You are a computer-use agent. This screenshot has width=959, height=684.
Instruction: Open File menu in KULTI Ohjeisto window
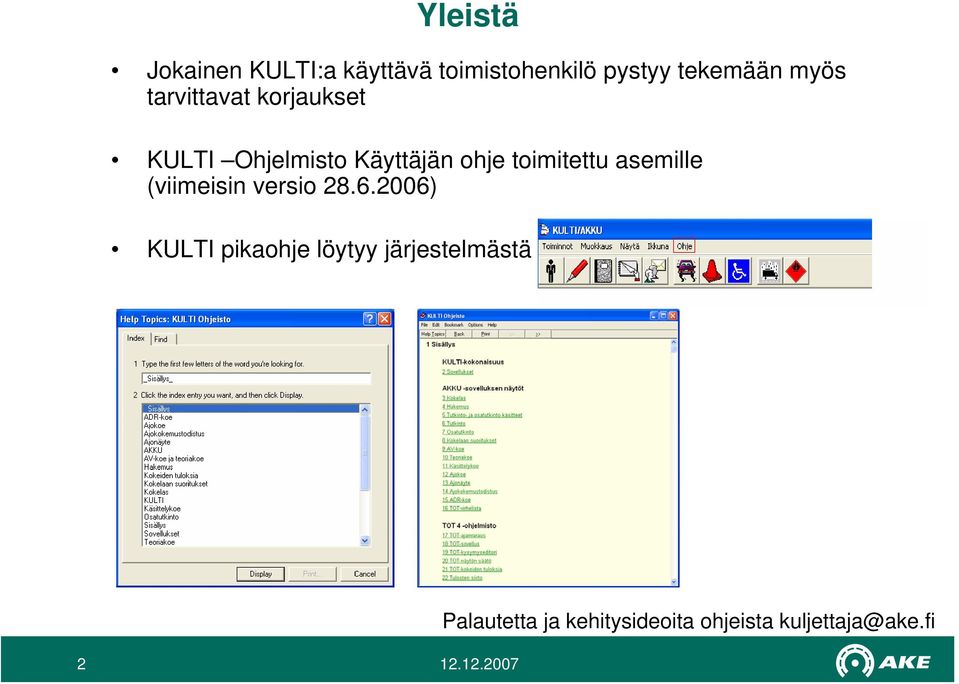(424, 325)
